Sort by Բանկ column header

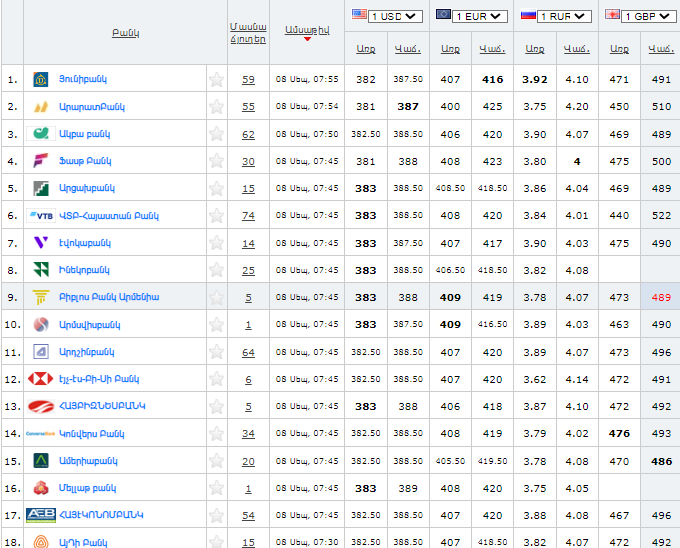click(x=126, y=33)
